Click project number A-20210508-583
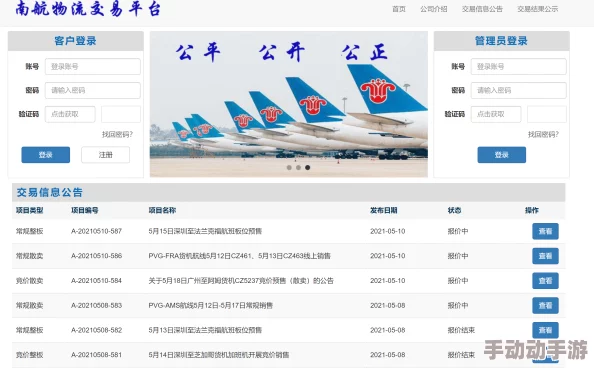594x368 pixels. [x=96, y=305]
